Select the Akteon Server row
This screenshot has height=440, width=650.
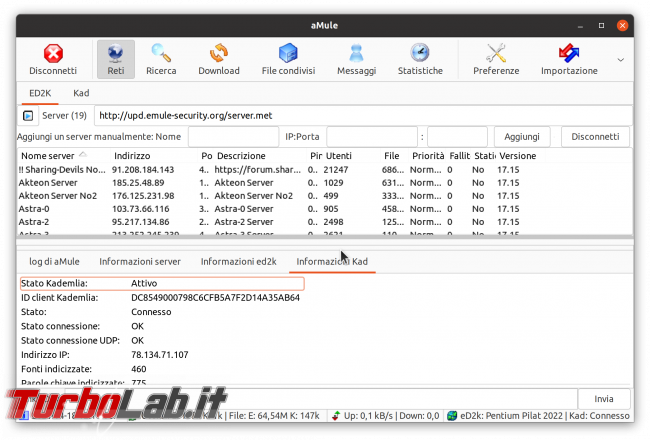click(x=325, y=183)
